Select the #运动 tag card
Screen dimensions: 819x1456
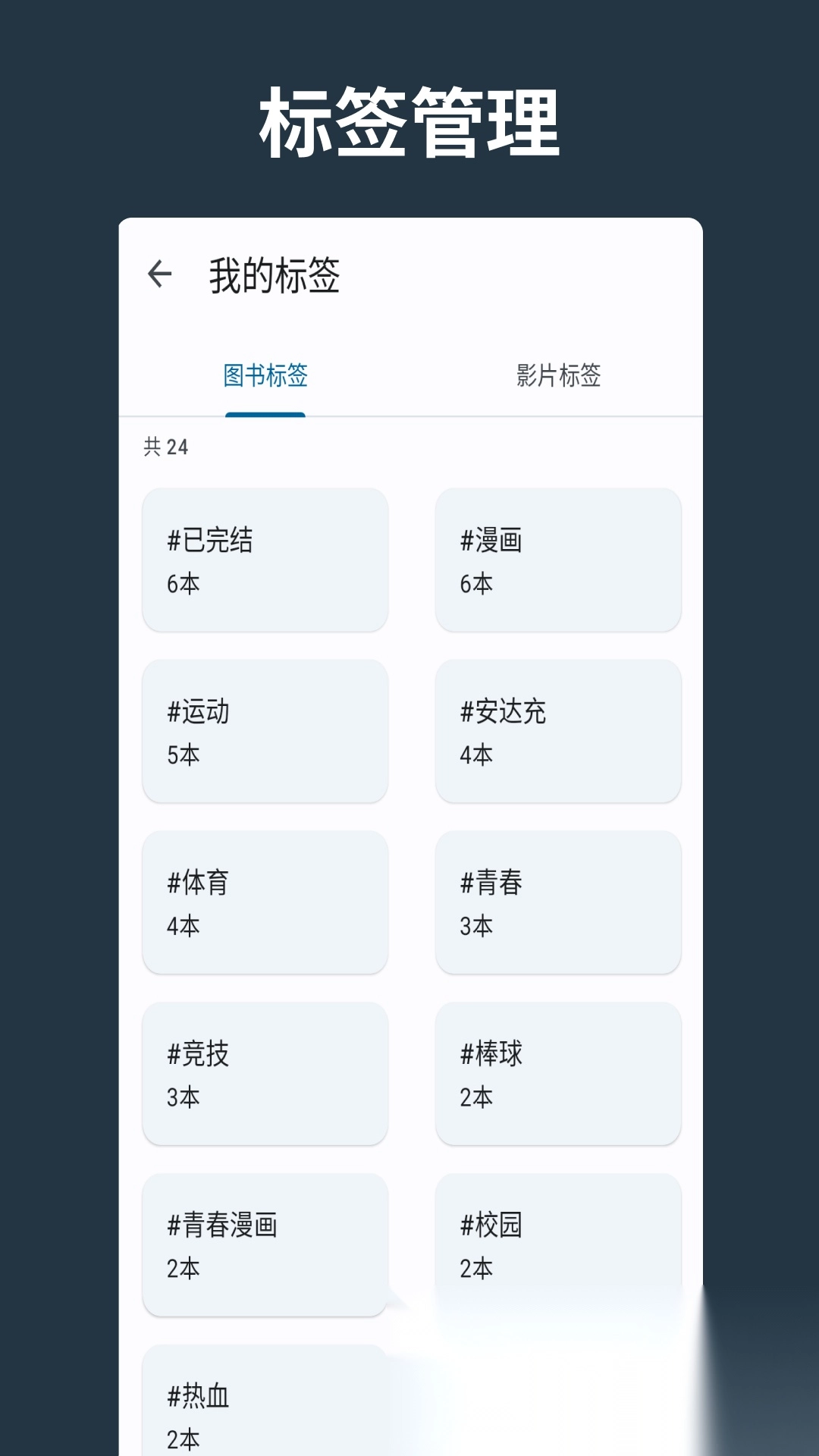coord(265,730)
